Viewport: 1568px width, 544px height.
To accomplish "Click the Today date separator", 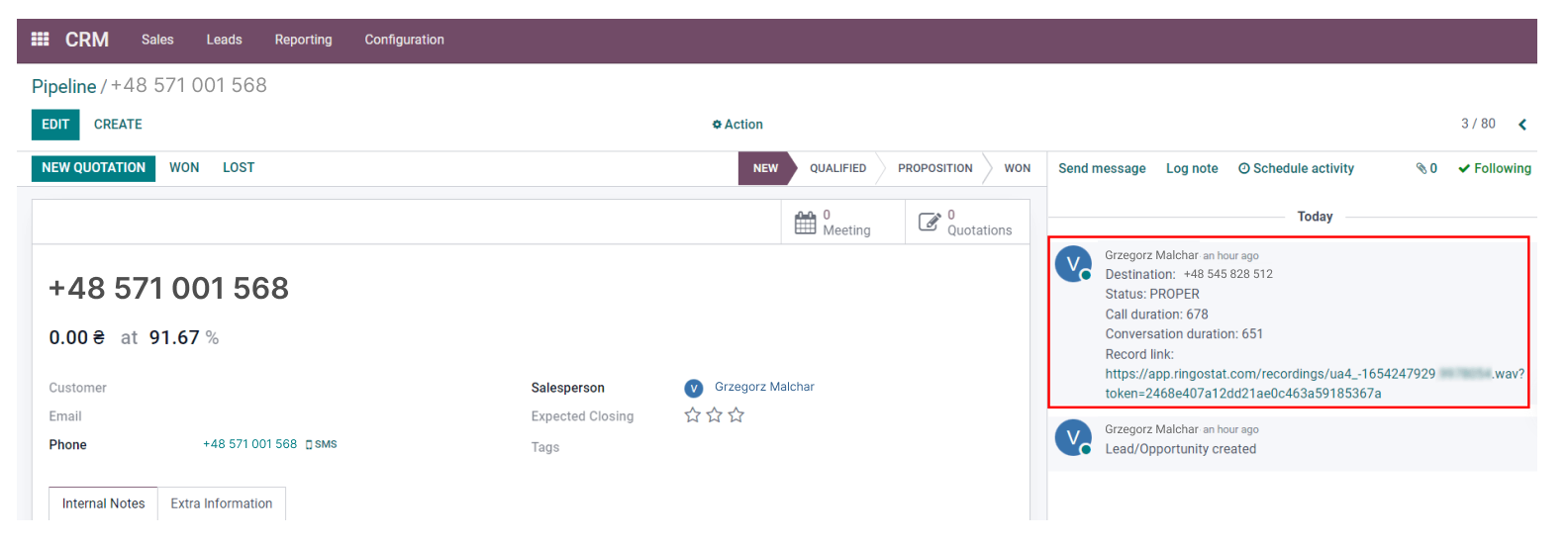I will coord(1315,217).
